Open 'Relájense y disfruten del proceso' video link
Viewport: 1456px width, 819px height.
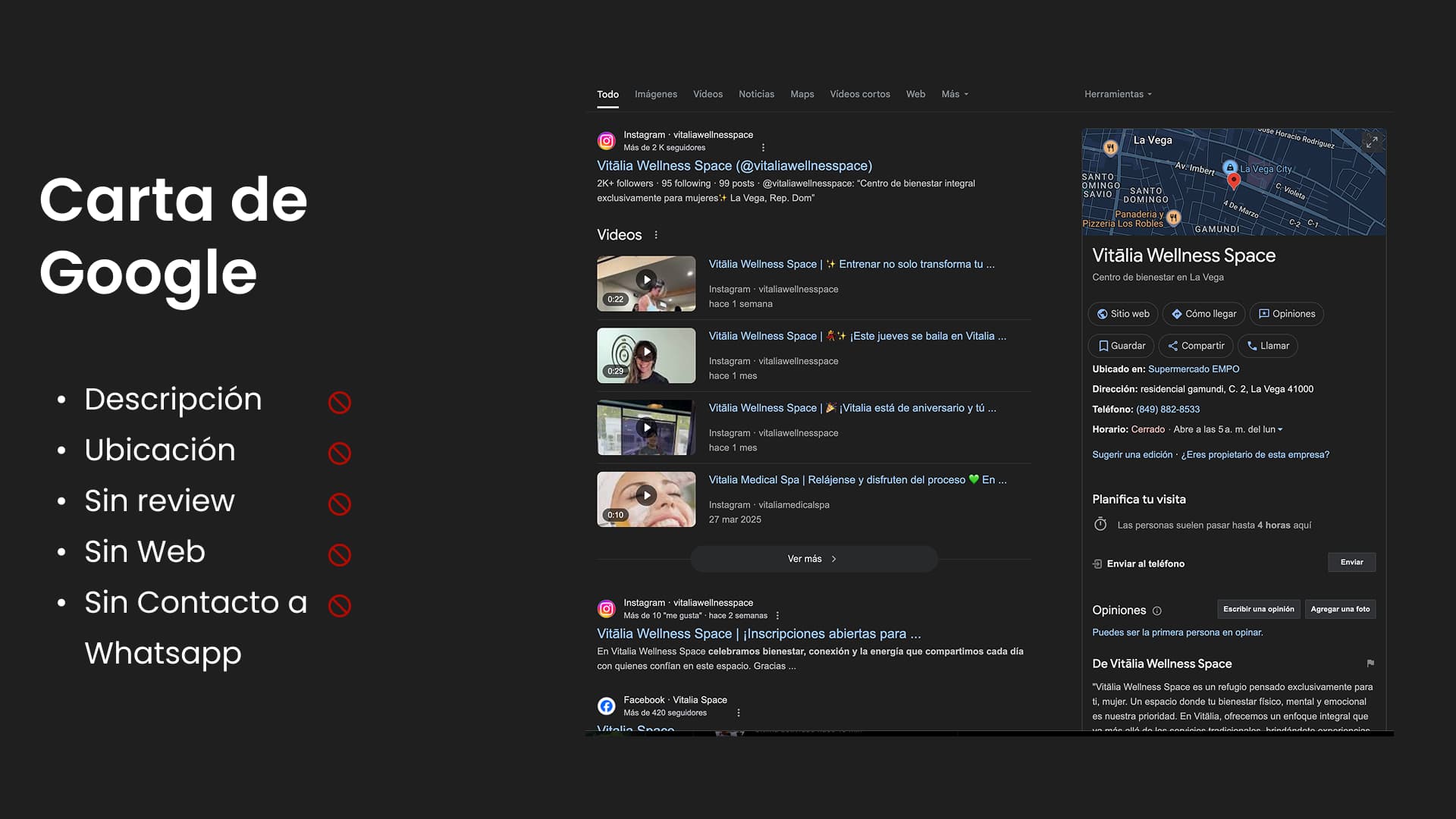tap(858, 480)
